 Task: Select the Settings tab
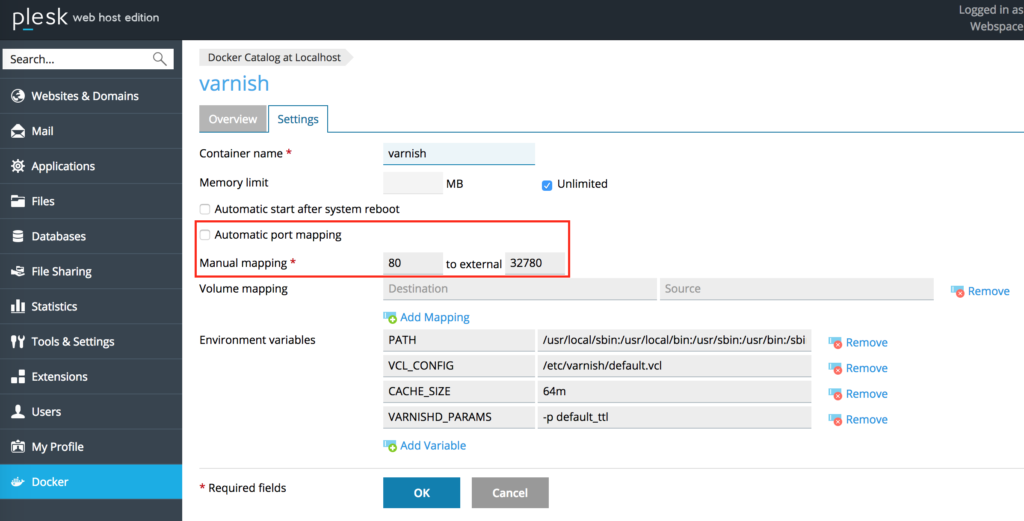click(x=298, y=119)
